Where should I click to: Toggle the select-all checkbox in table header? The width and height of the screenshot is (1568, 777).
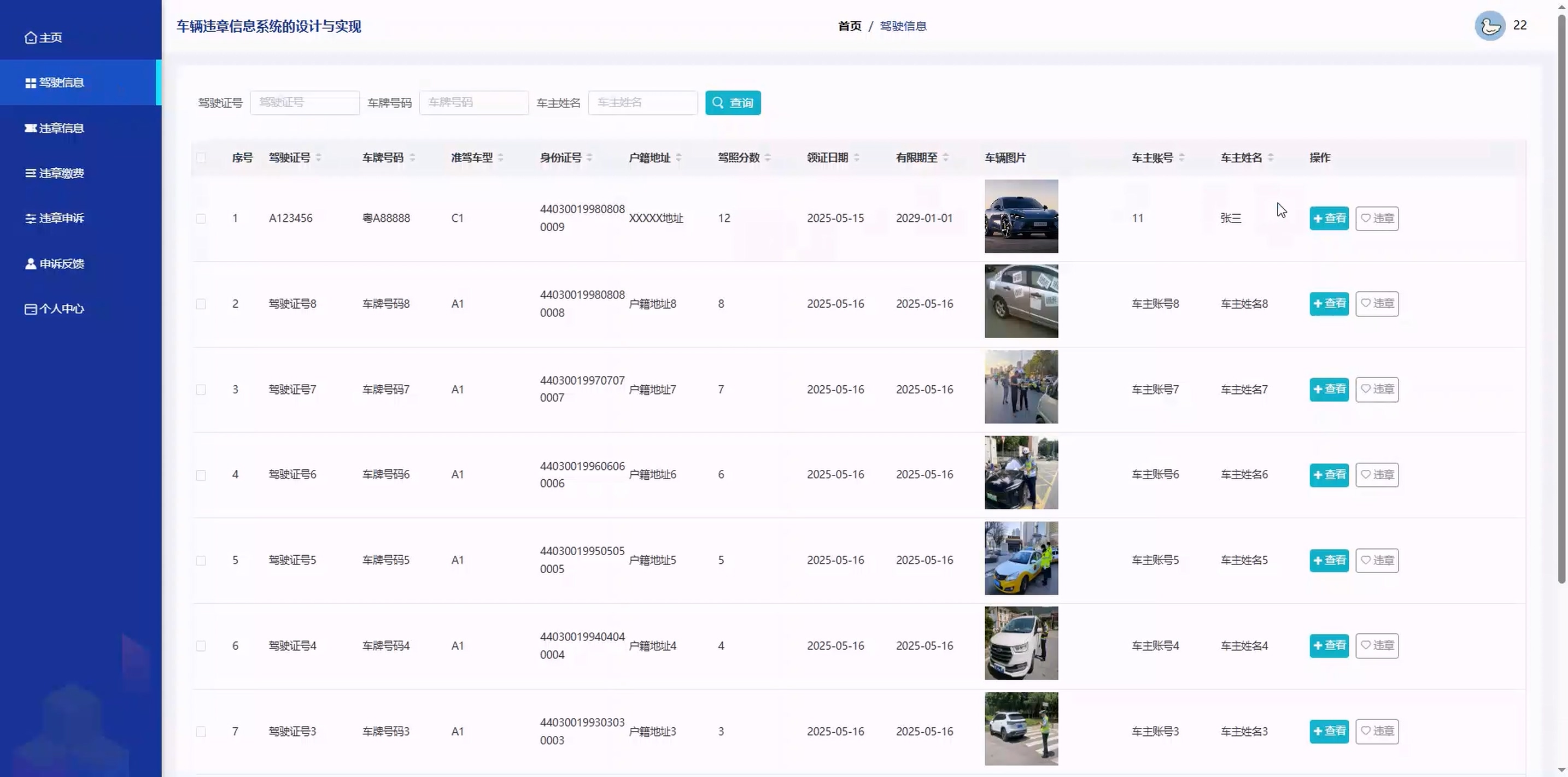pyautogui.click(x=201, y=158)
